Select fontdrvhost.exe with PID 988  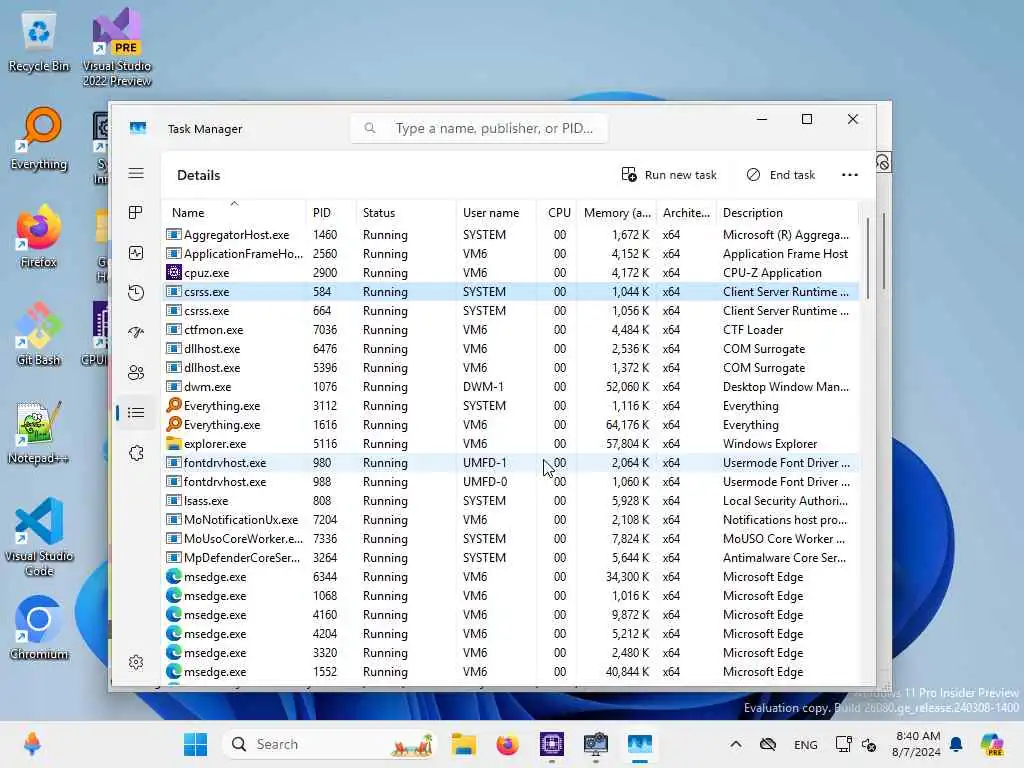(x=510, y=482)
